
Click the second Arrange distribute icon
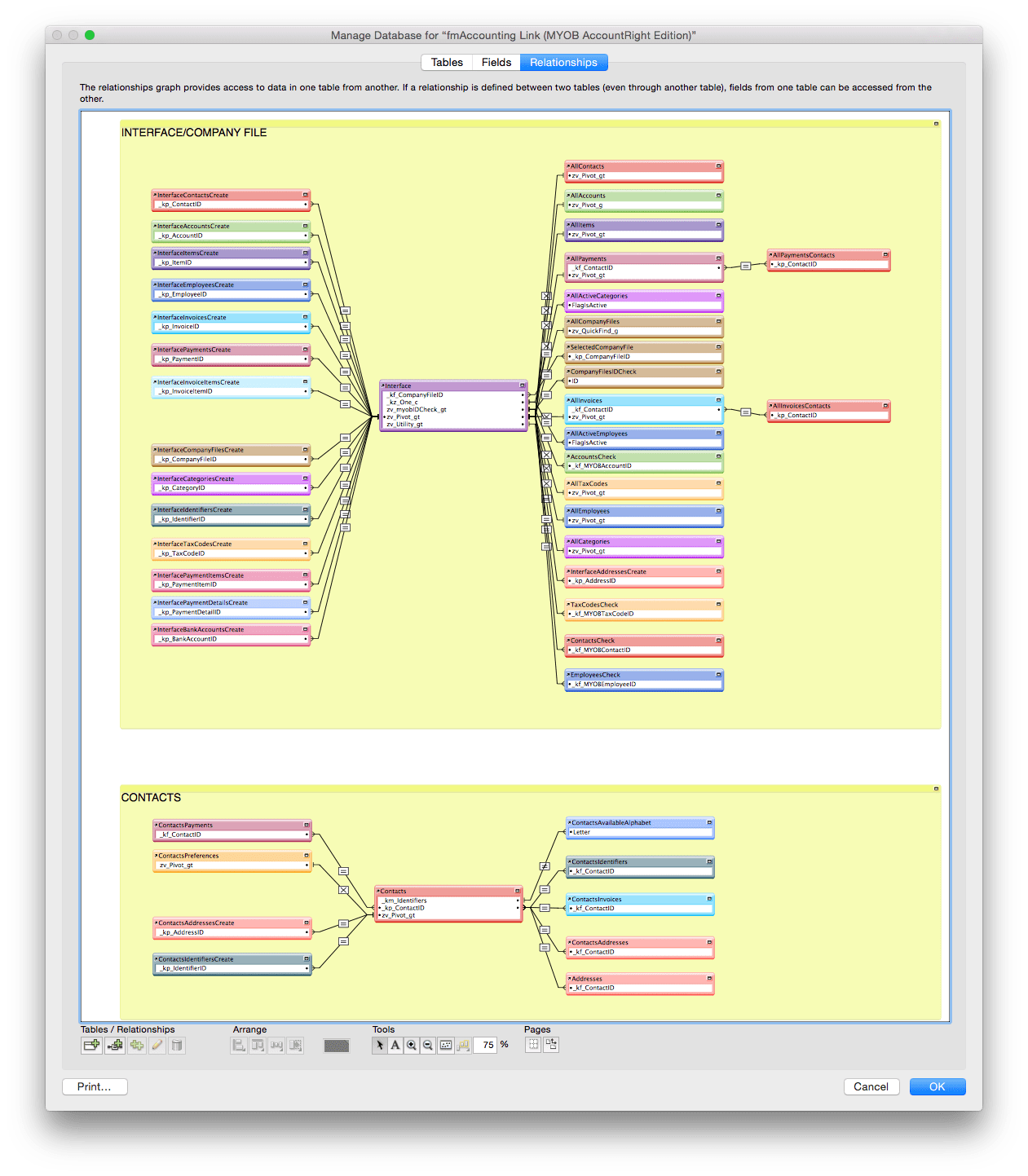pos(258,1045)
